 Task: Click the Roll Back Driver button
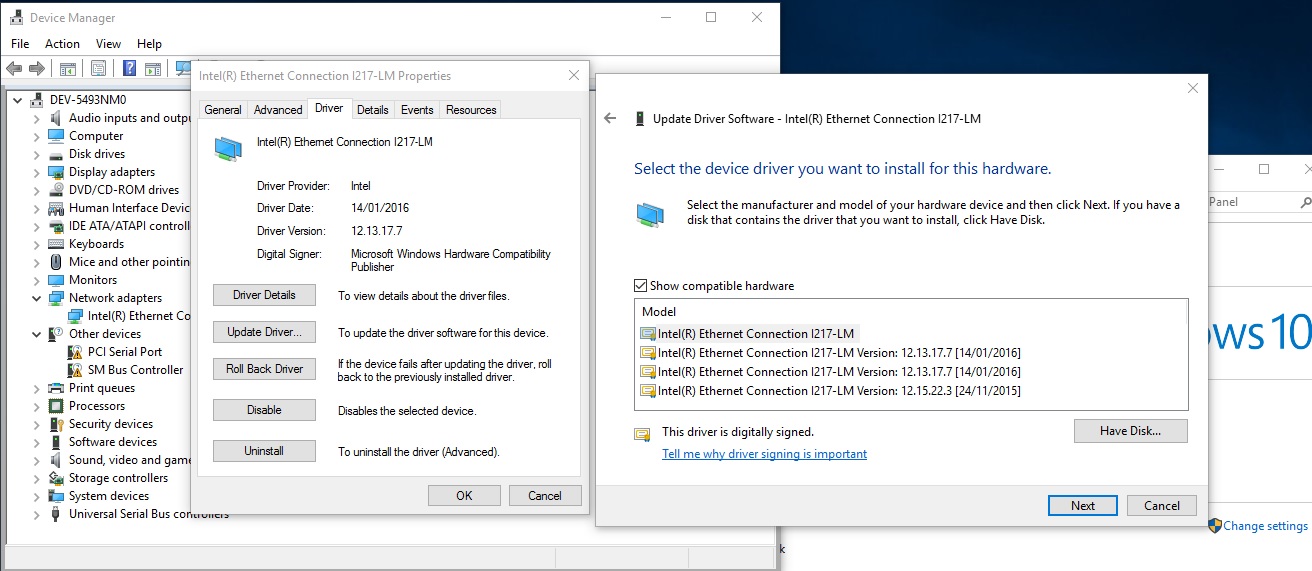coord(264,369)
